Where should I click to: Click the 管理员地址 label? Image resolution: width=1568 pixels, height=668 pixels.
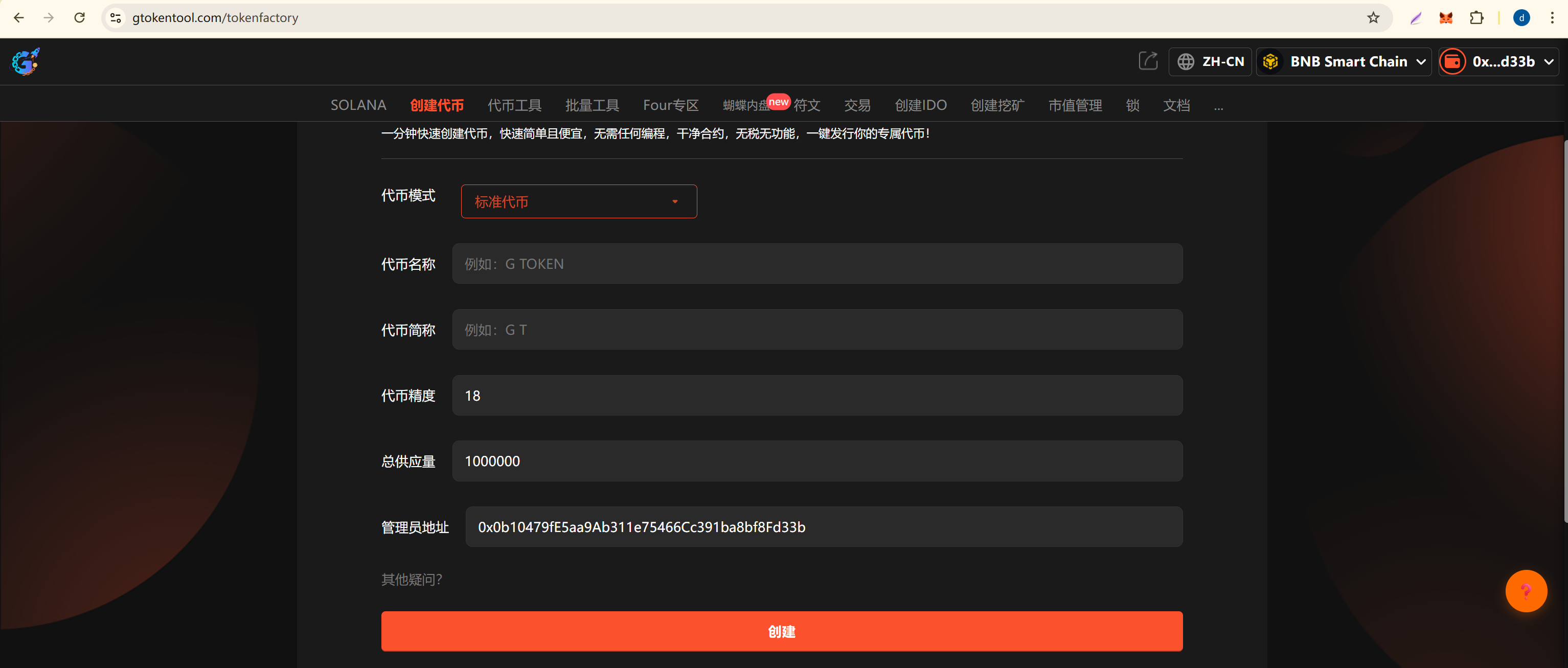(415, 527)
